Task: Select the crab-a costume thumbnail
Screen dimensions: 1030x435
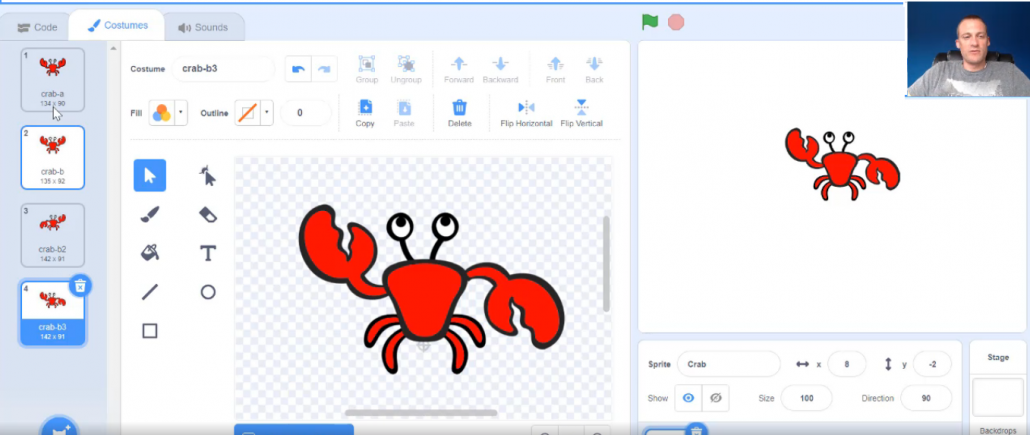Action: 53,80
